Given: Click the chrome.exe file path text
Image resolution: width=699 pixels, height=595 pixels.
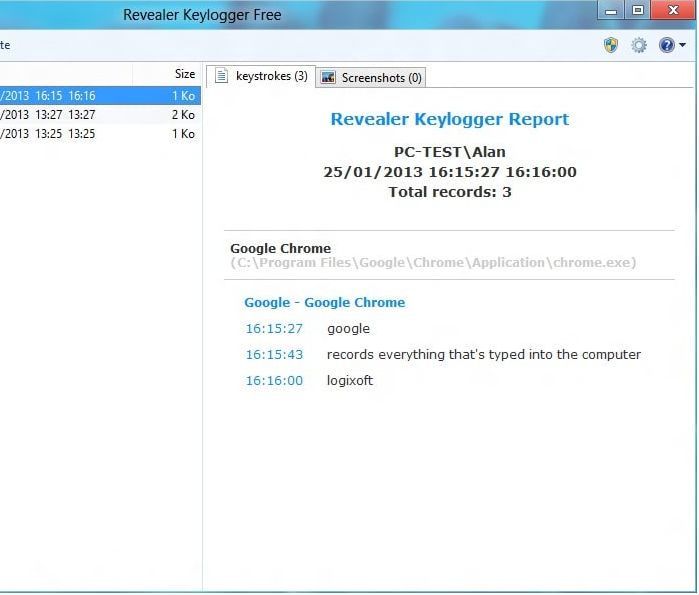Looking at the screenshot, I should coord(433,263).
